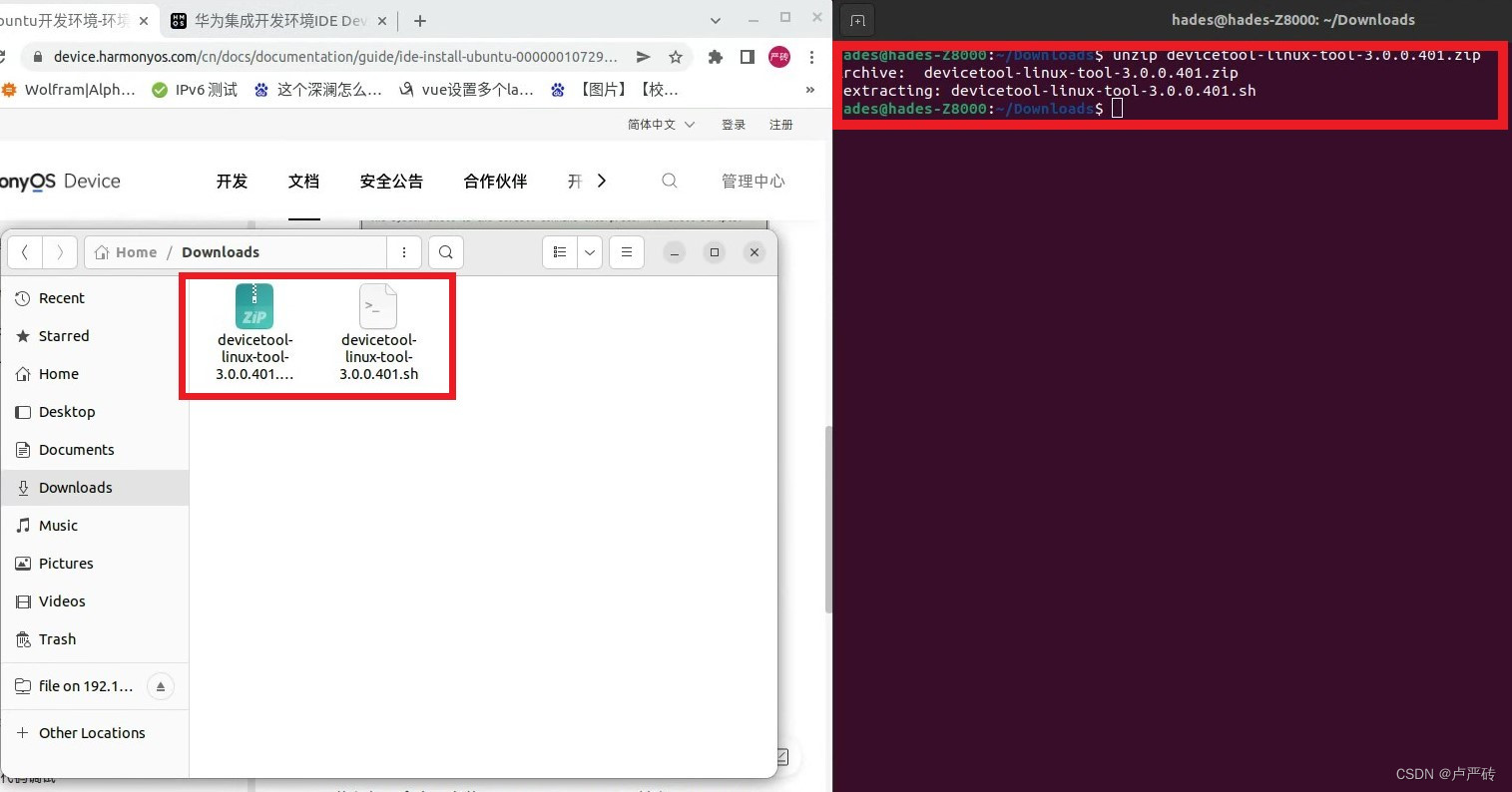Click 注册 register link

coord(781,125)
